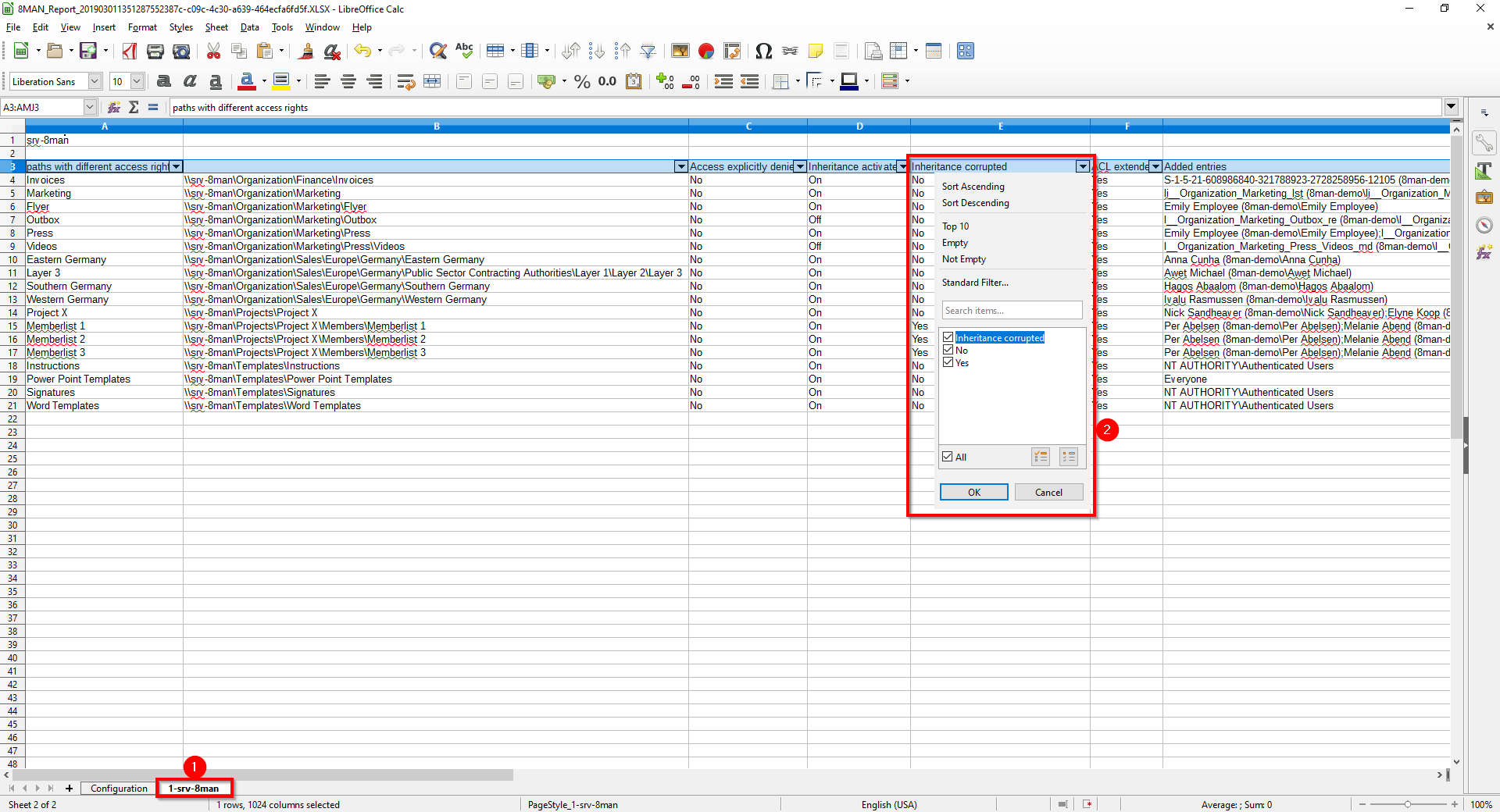Open the font name dropdown Liberation Sans

95,82
